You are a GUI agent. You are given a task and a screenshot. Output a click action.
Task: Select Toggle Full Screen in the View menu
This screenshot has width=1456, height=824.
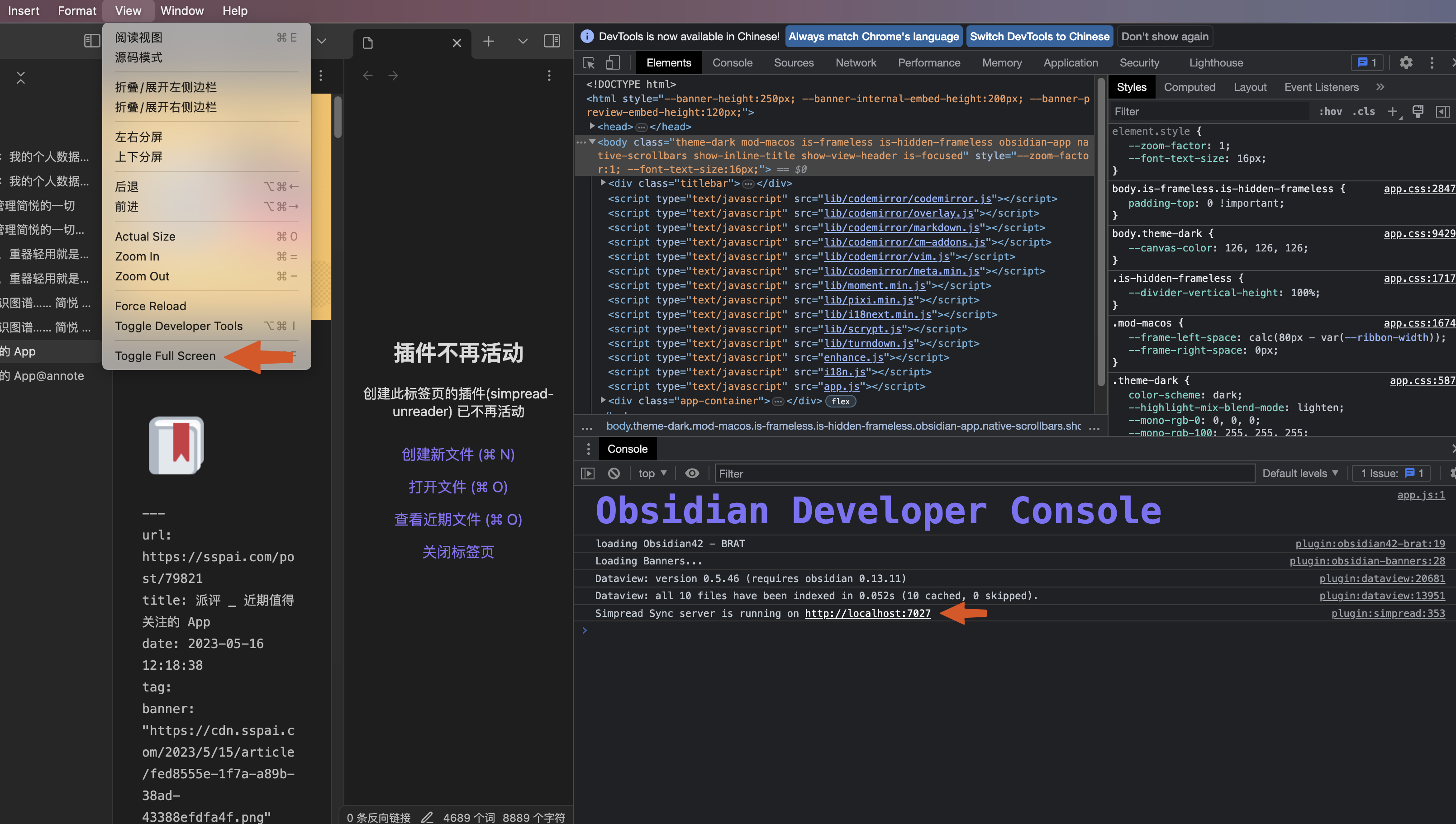point(165,355)
